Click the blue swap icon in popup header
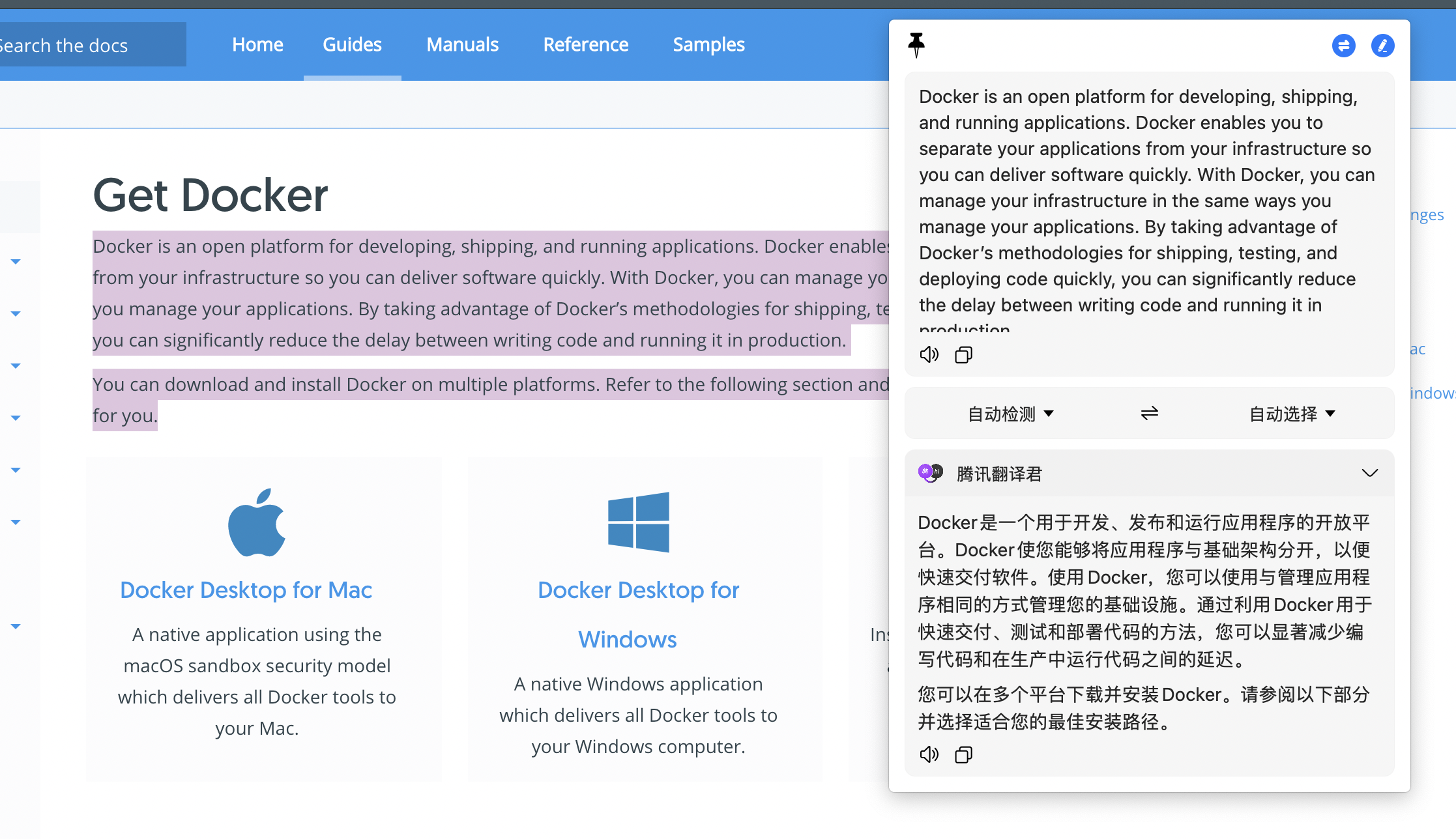 click(1343, 46)
